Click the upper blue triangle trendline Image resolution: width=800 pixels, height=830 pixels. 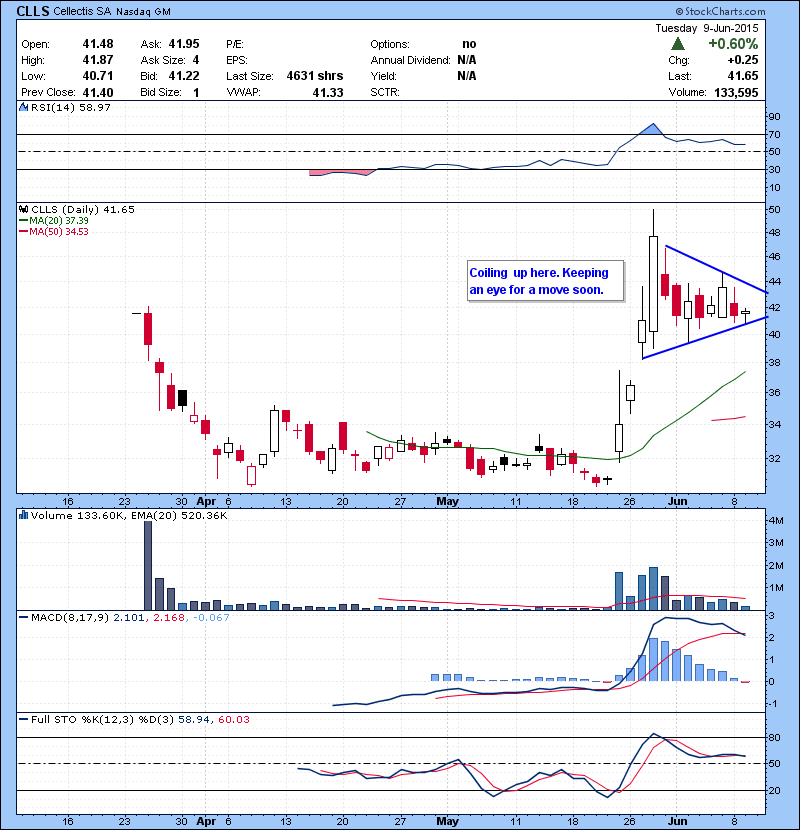pos(716,269)
